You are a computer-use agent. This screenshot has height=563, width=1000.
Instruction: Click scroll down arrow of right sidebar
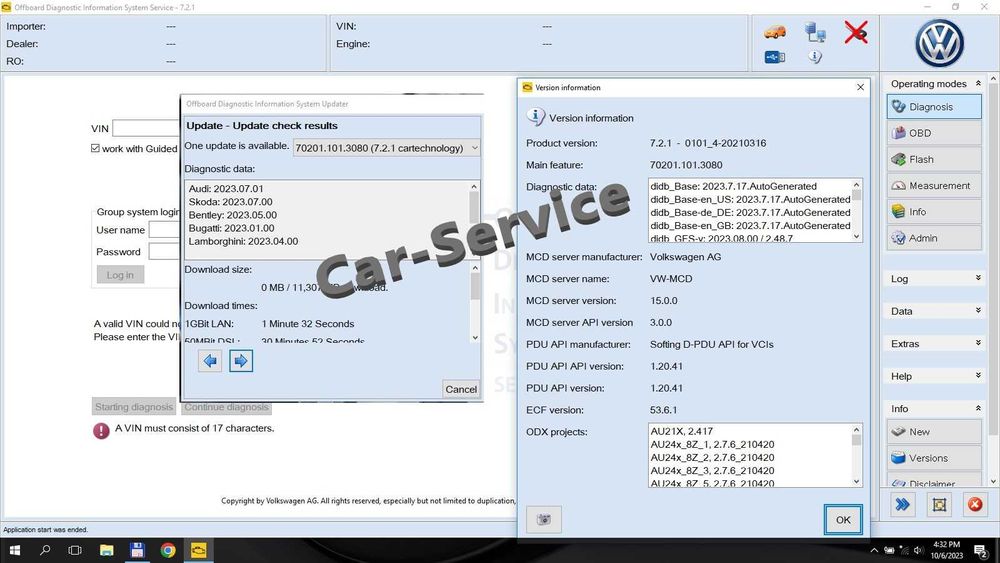click(x=993, y=481)
